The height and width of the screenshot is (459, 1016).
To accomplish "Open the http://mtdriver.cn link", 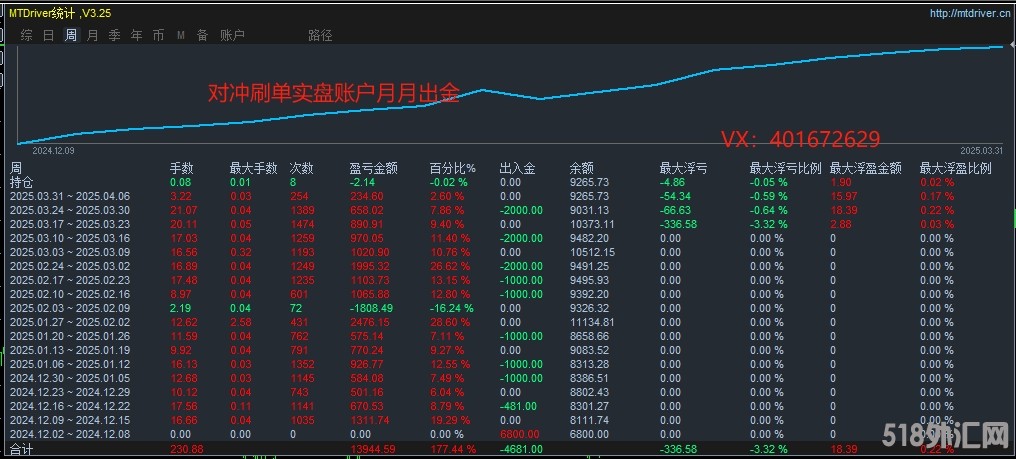I will [x=969, y=12].
